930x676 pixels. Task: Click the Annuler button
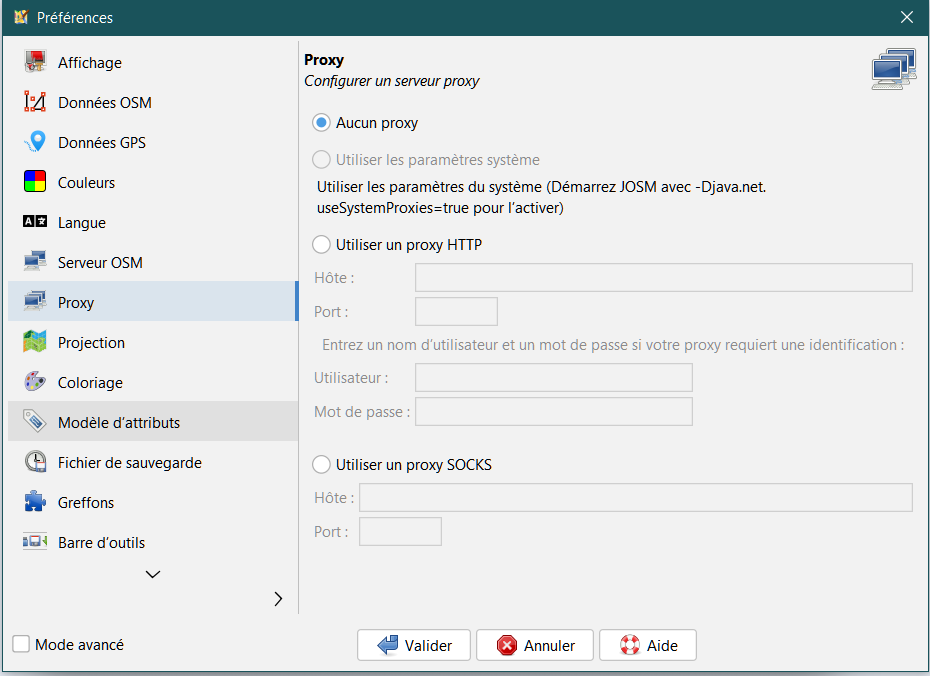pyautogui.click(x=535, y=645)
